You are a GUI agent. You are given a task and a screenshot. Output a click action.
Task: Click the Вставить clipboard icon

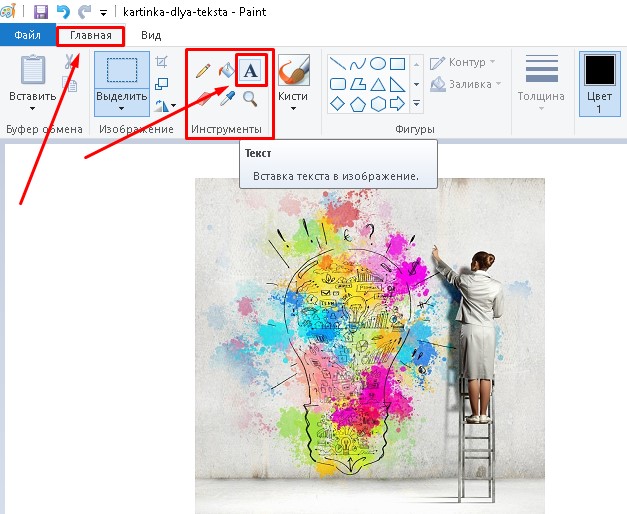click(x=33, y=70)
